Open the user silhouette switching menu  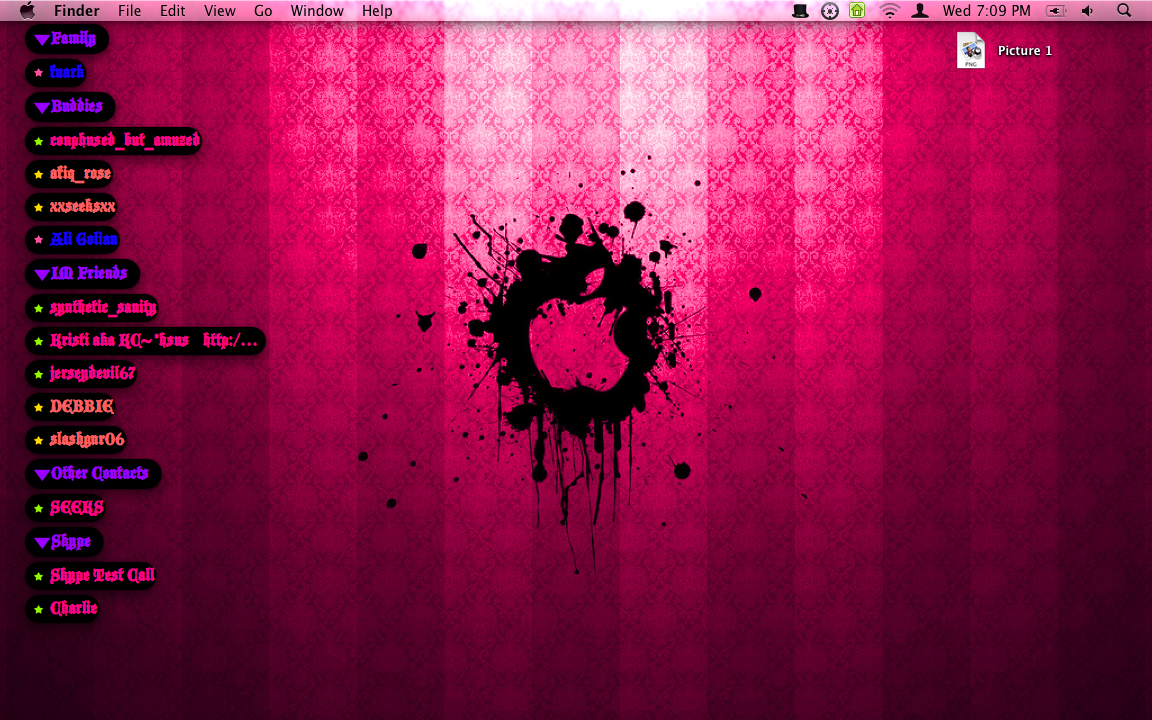click(x=920, y=10)
